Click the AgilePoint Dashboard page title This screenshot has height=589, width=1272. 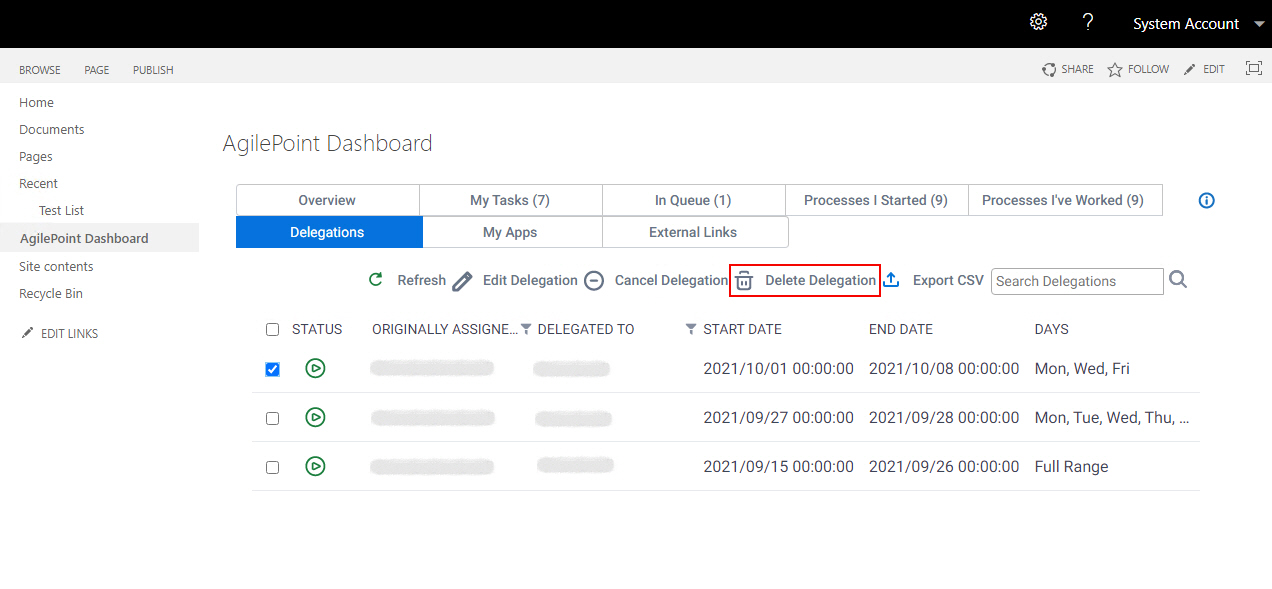[328, 143]
